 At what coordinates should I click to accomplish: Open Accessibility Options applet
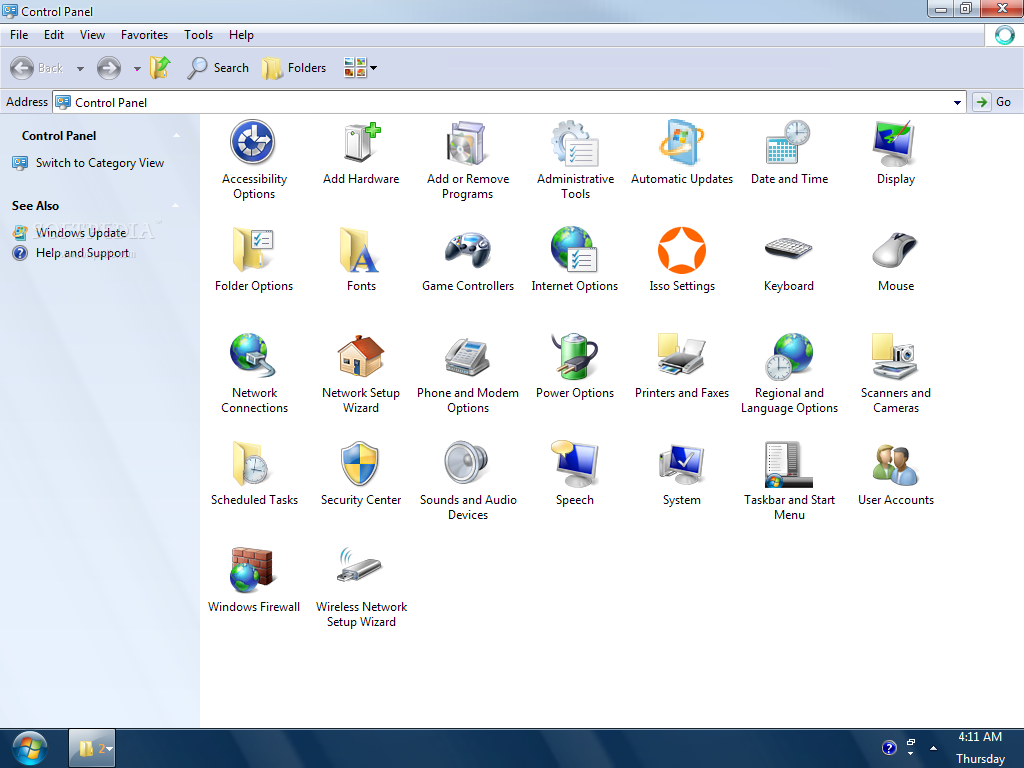[x=253, y=159]
